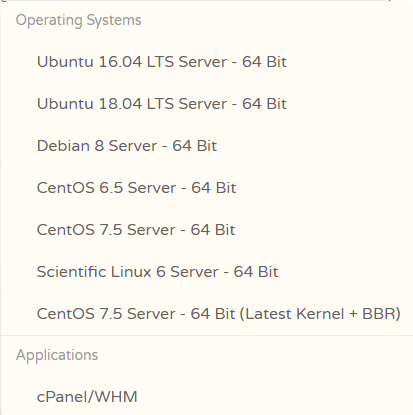The image size is (413, 415).
Task: Choose plain CentOS 7.5 Server - 64 Bit
Action: [x=207, y=230]
